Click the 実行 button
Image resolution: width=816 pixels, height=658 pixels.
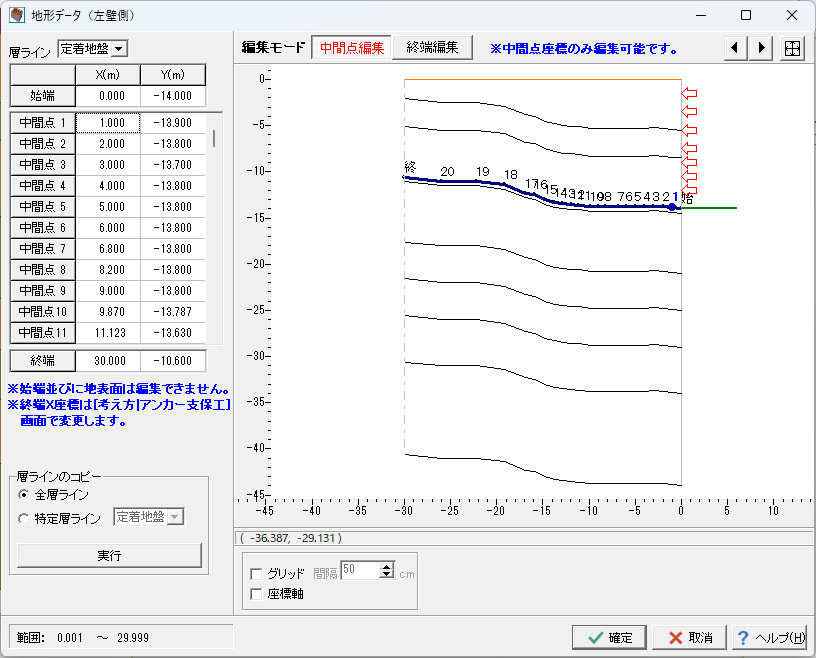point(109,555)
